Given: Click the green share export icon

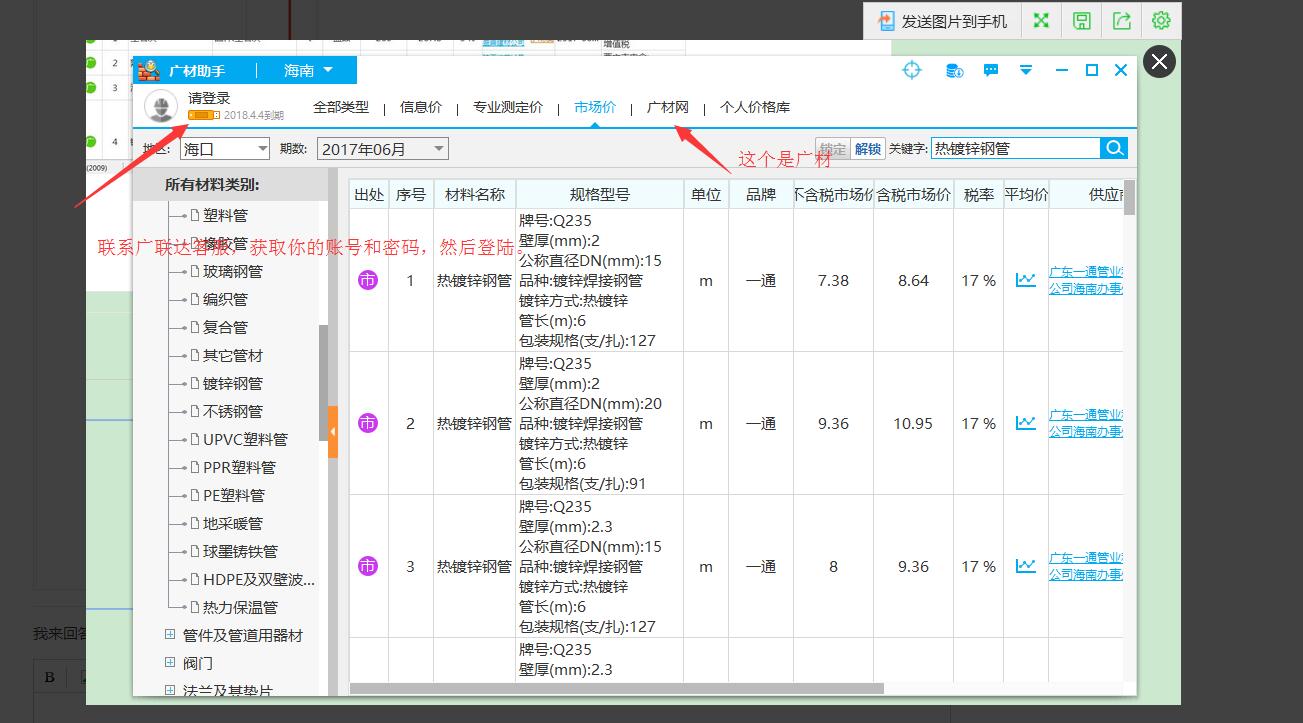Looking at the screenshot, I should pyautogui.click(x=1121, y=21).
